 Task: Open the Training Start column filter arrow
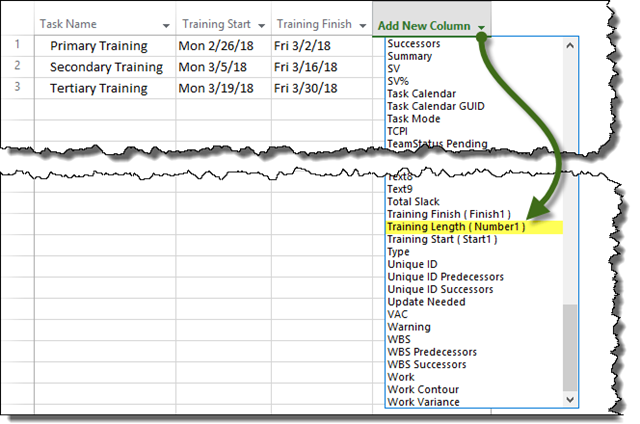click(x=261, y=25)
